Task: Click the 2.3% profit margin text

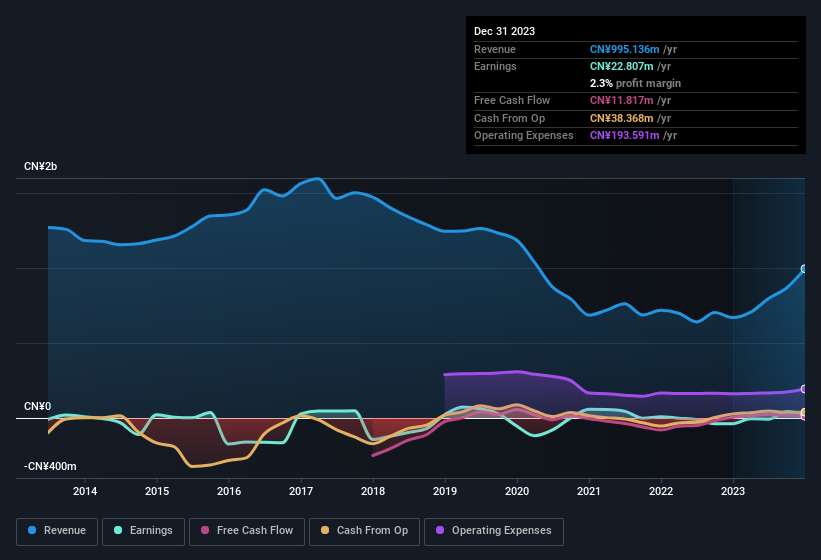Action: coord(635,83)
